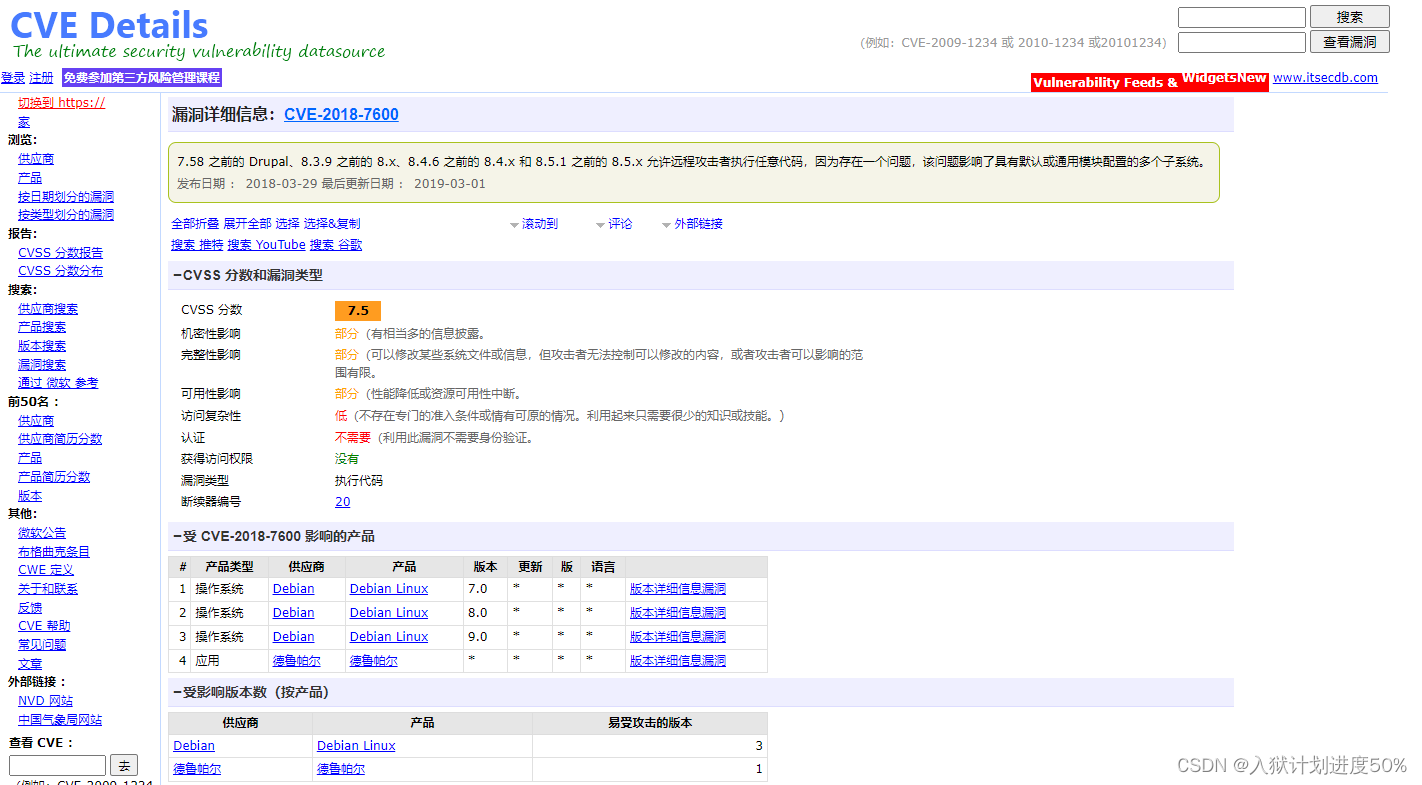
Task: Open 中国气象局网站 external link
Action: click(x=60, y=720)
